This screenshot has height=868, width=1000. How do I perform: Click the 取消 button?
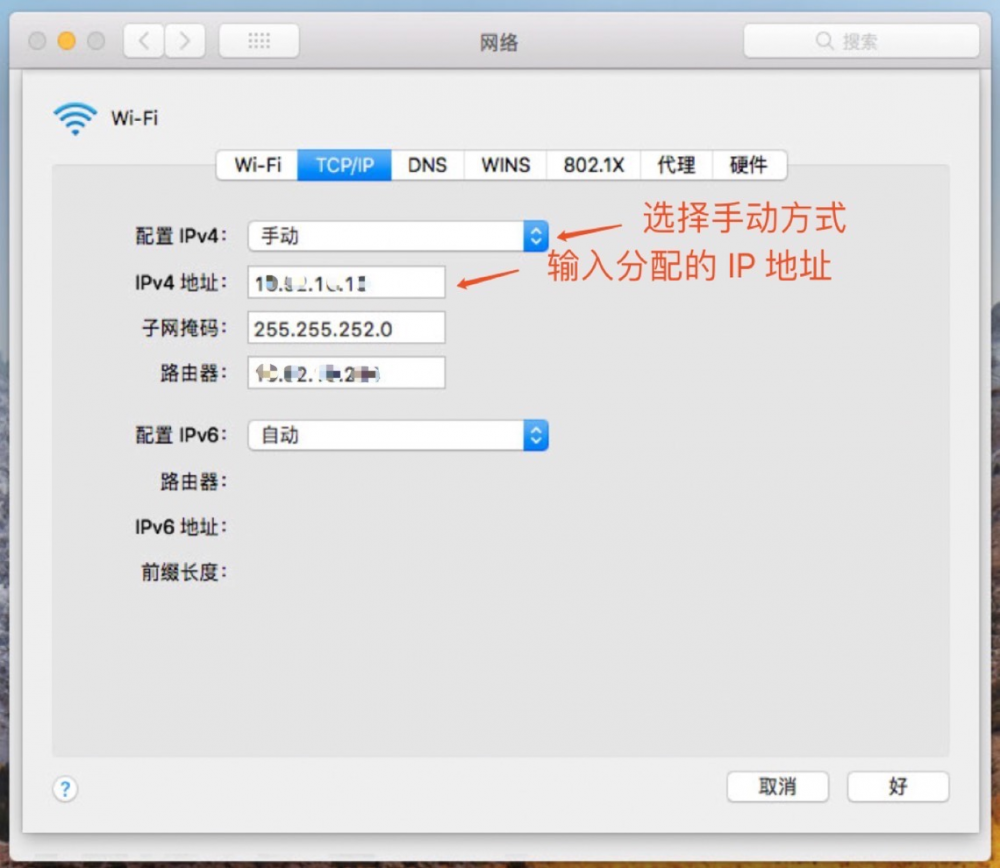(778, 787)
